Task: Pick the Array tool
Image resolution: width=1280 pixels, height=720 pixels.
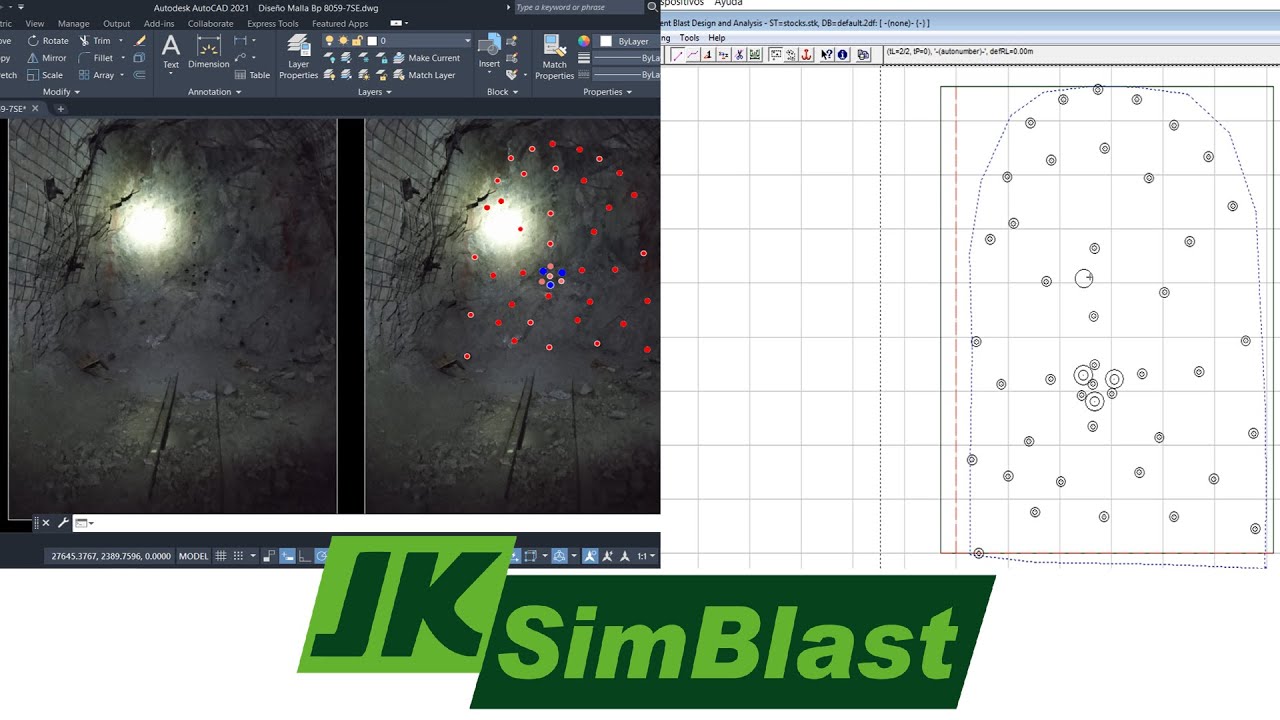Action: 96,75
